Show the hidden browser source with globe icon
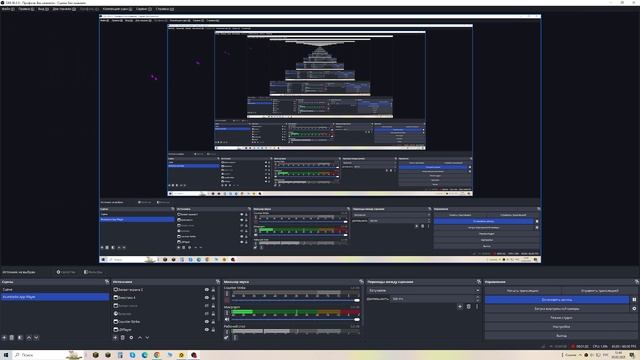 pos(207,313)
